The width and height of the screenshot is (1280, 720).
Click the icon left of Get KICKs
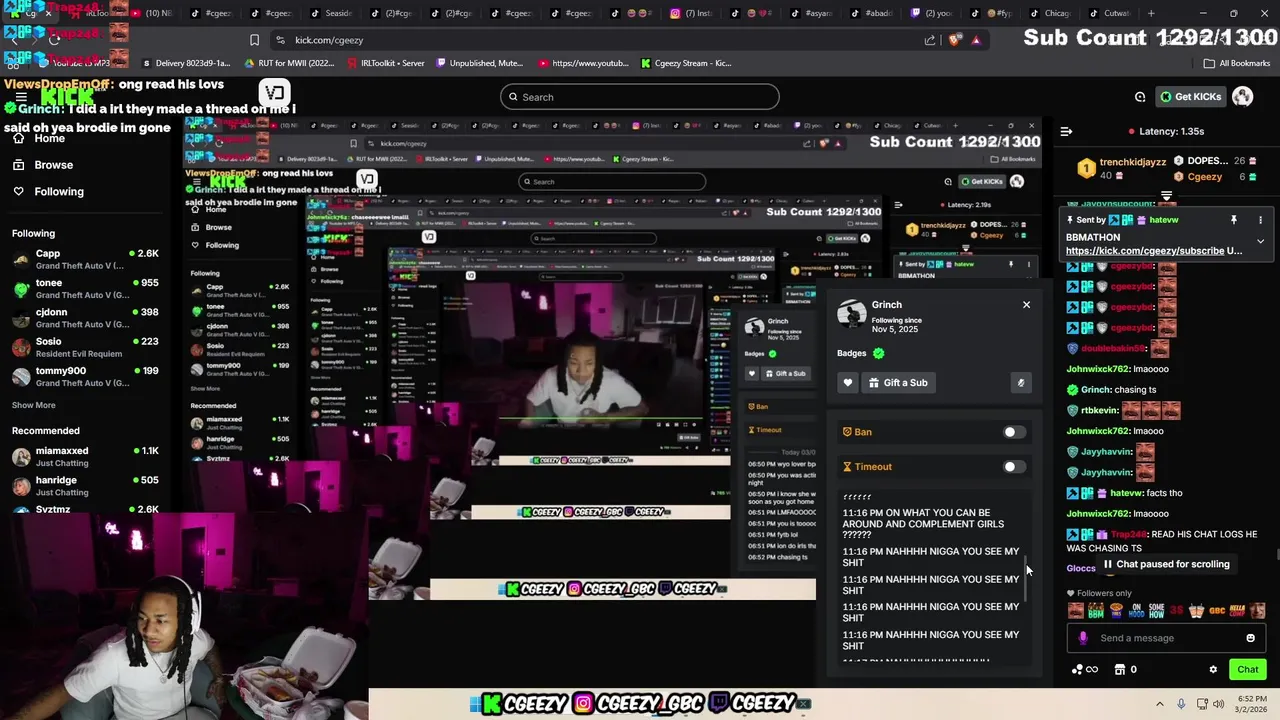(1140, 97)
